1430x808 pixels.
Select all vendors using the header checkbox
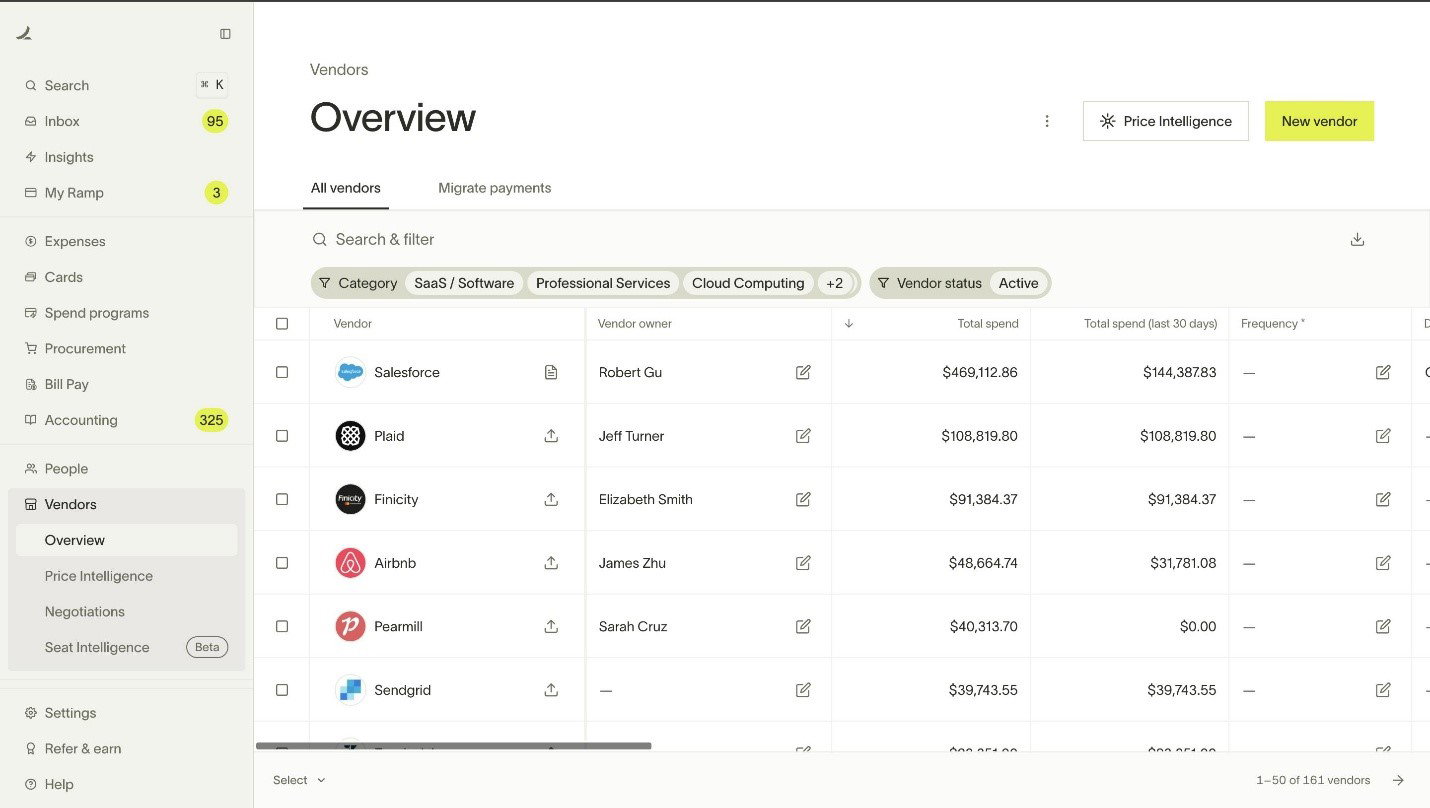[x=282, y=323]
